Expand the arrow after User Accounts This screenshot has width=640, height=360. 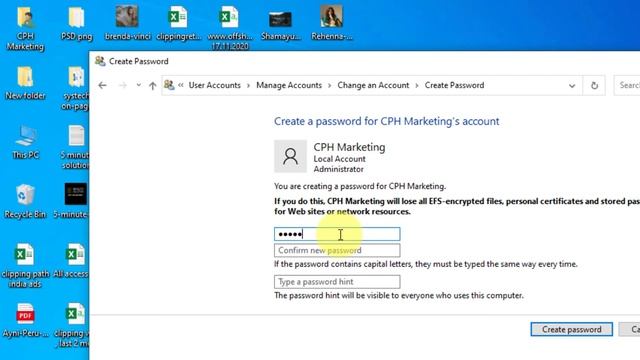(x=249, y=85)
